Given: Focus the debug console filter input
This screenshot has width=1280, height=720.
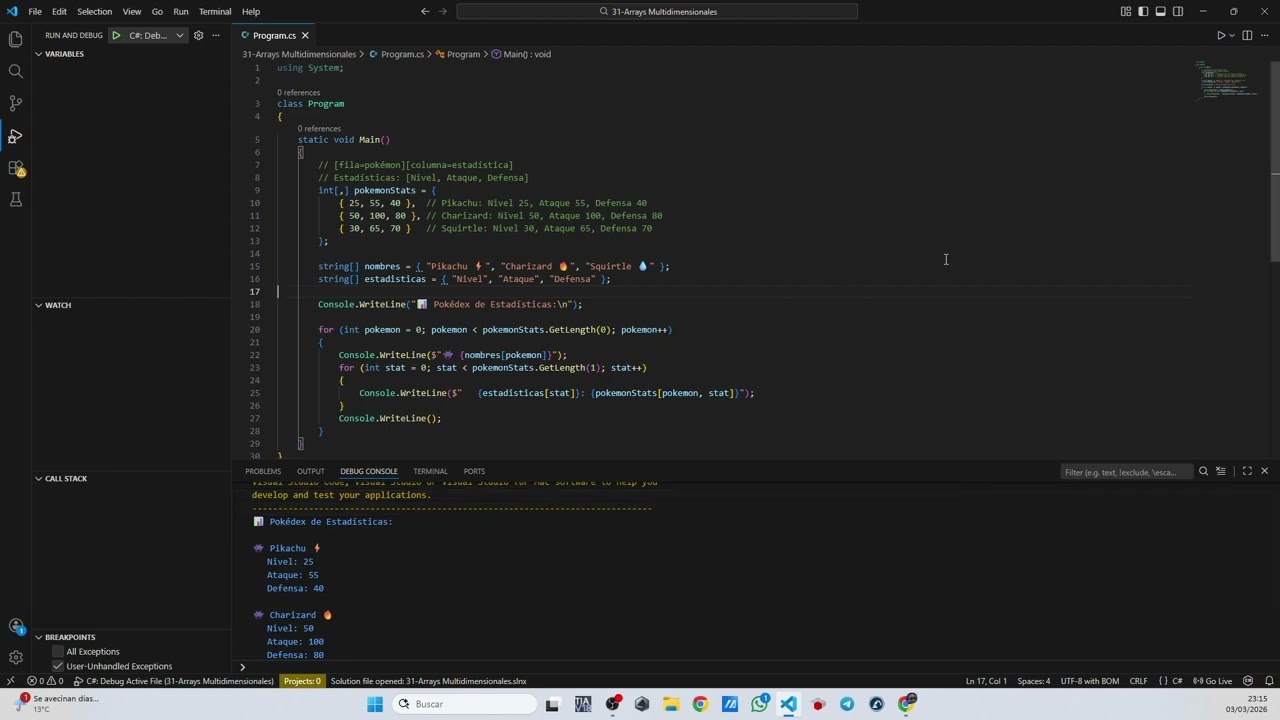Looking at the screenshot, I should coord(1125,471).
